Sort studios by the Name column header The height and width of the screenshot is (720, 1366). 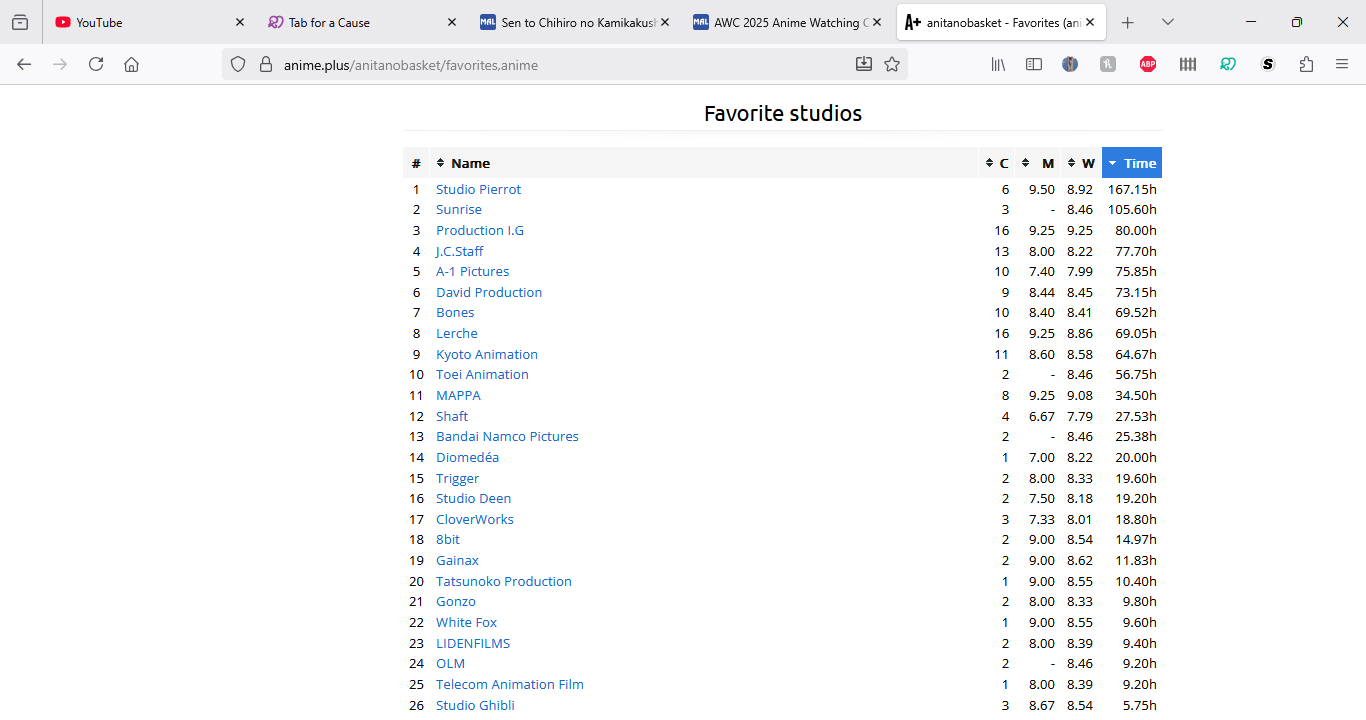(x=470, y=163)
